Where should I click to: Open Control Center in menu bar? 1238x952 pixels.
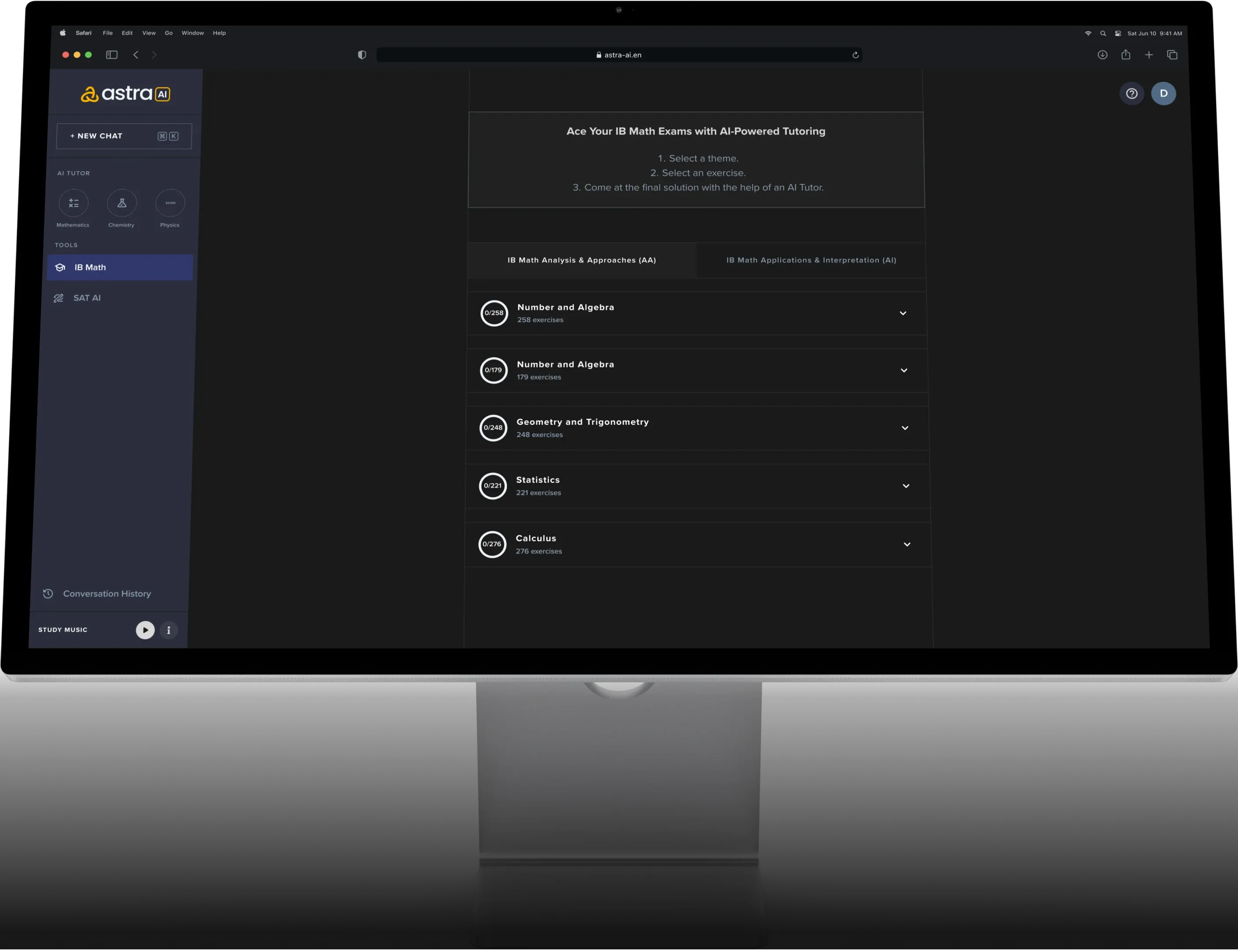(x=1118, y=33)
